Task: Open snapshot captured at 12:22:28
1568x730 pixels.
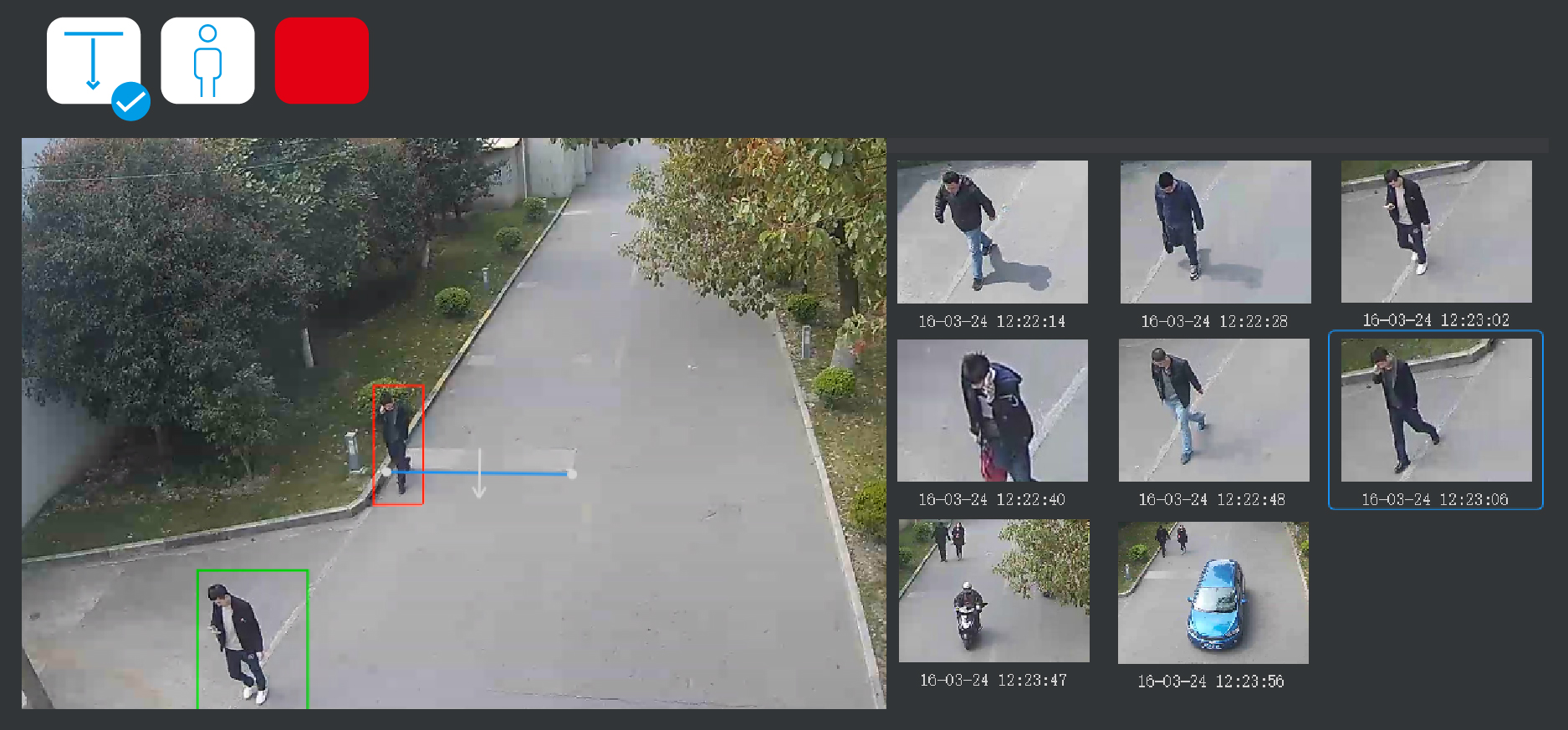Action: point(1216,232)
